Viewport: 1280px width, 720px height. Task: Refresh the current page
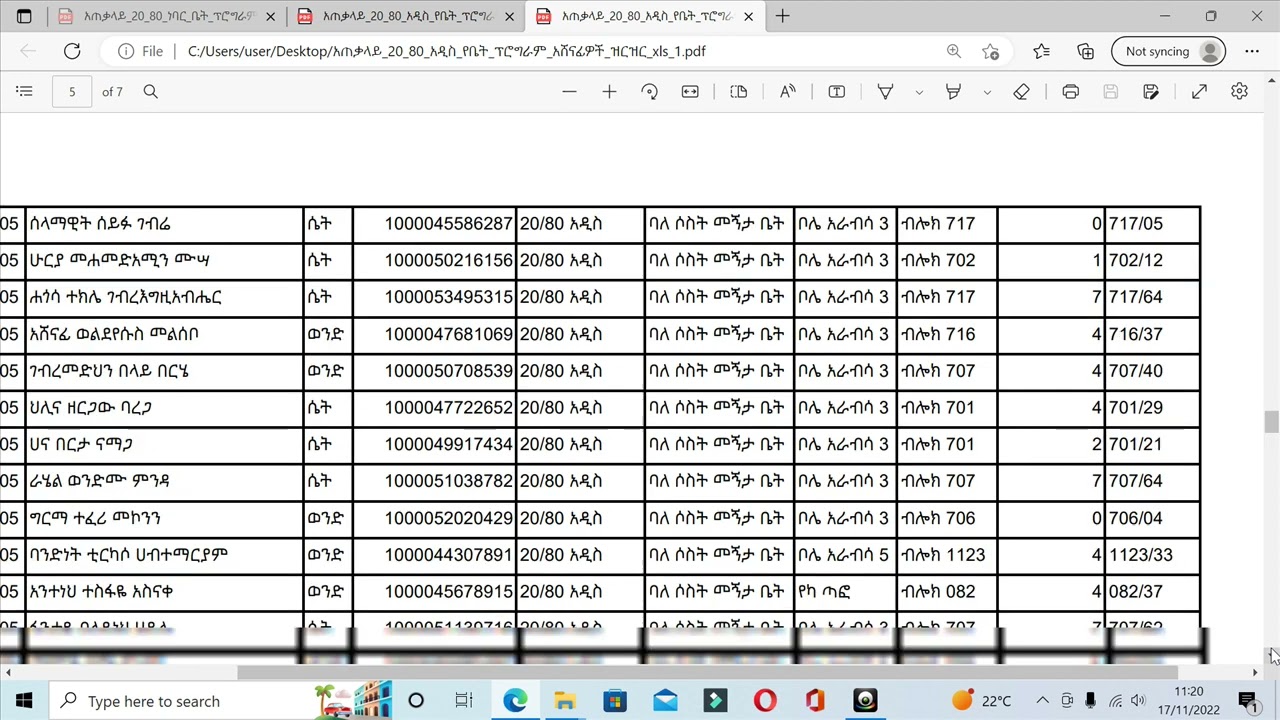72,51
